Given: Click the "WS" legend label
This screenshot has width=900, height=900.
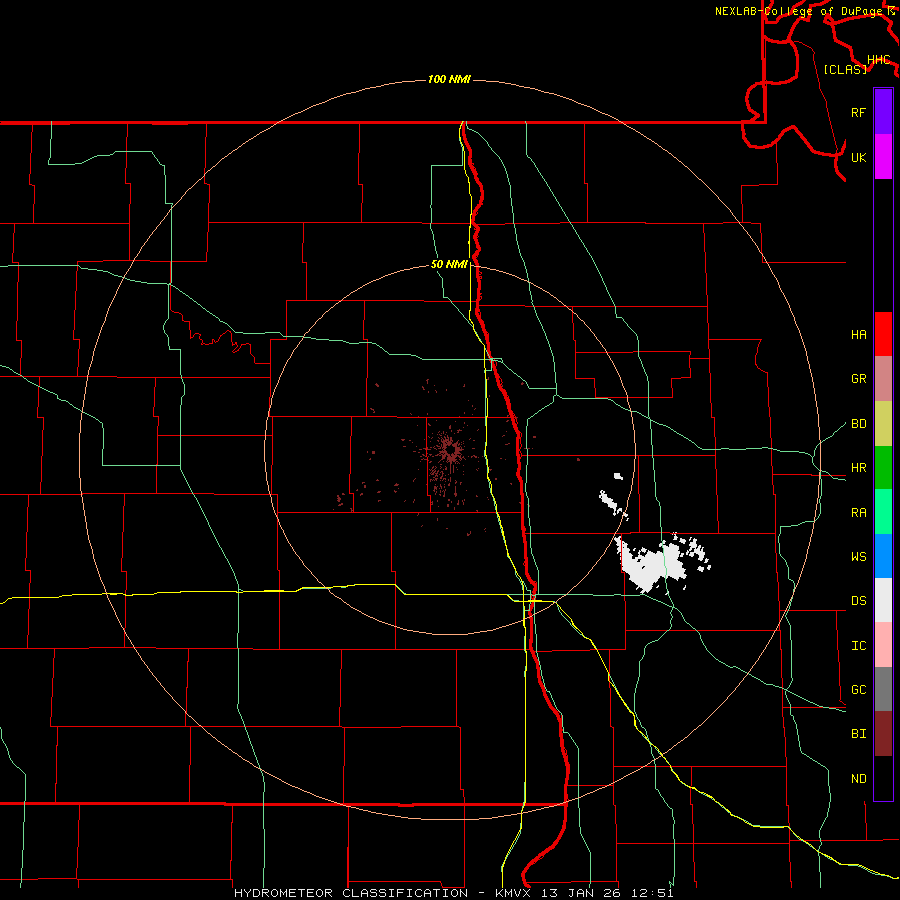Looking at the screenshot, I should pyautogui.click(x=858, y=556).
